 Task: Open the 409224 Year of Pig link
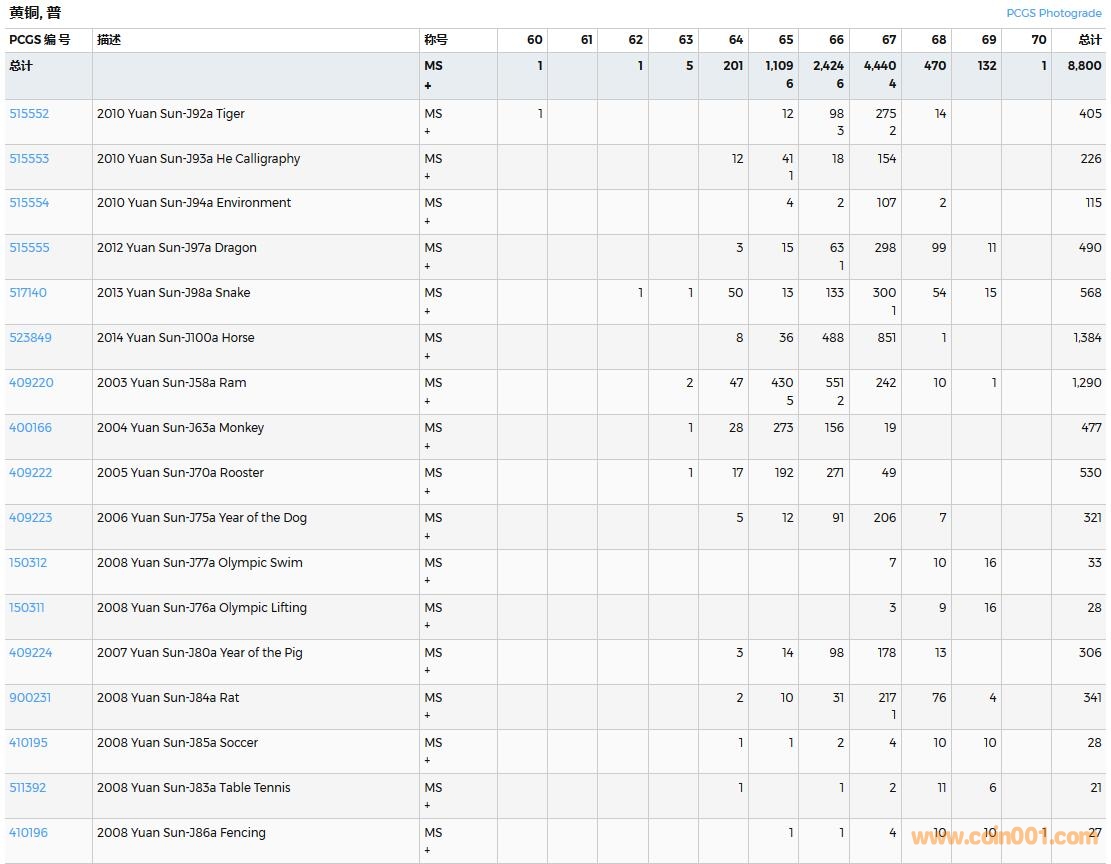tap(30, 653)
